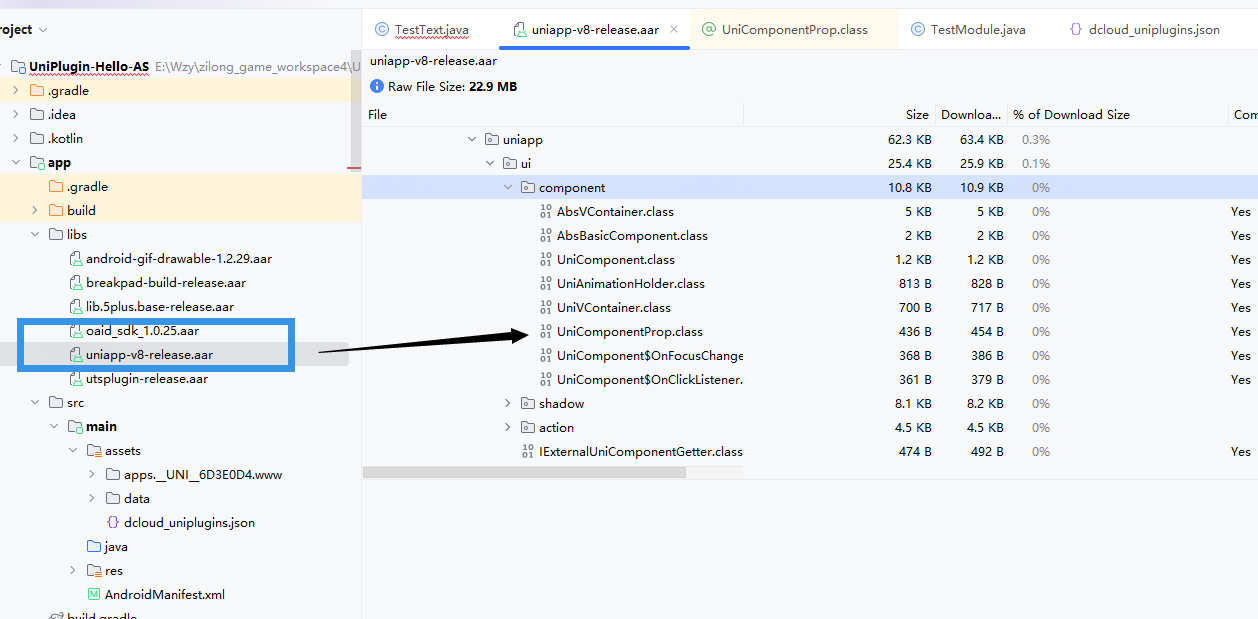
Task: Click the dcloud_uniplugins.json file icon in tree
Action: pyautogui.click(x=113, y=523)
